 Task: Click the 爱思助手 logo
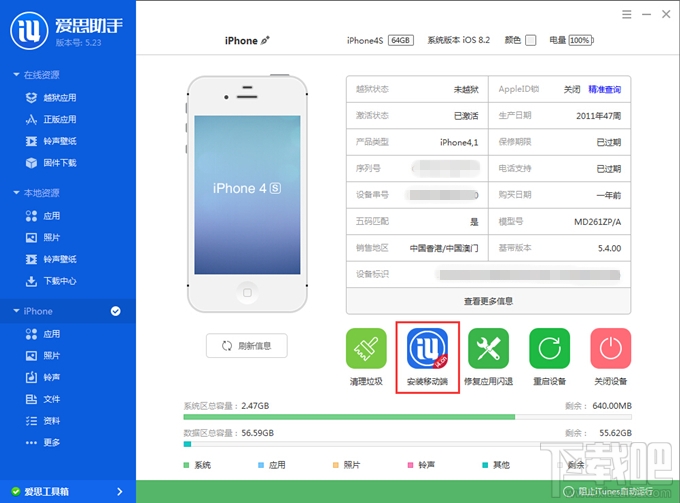pos(29,31)
